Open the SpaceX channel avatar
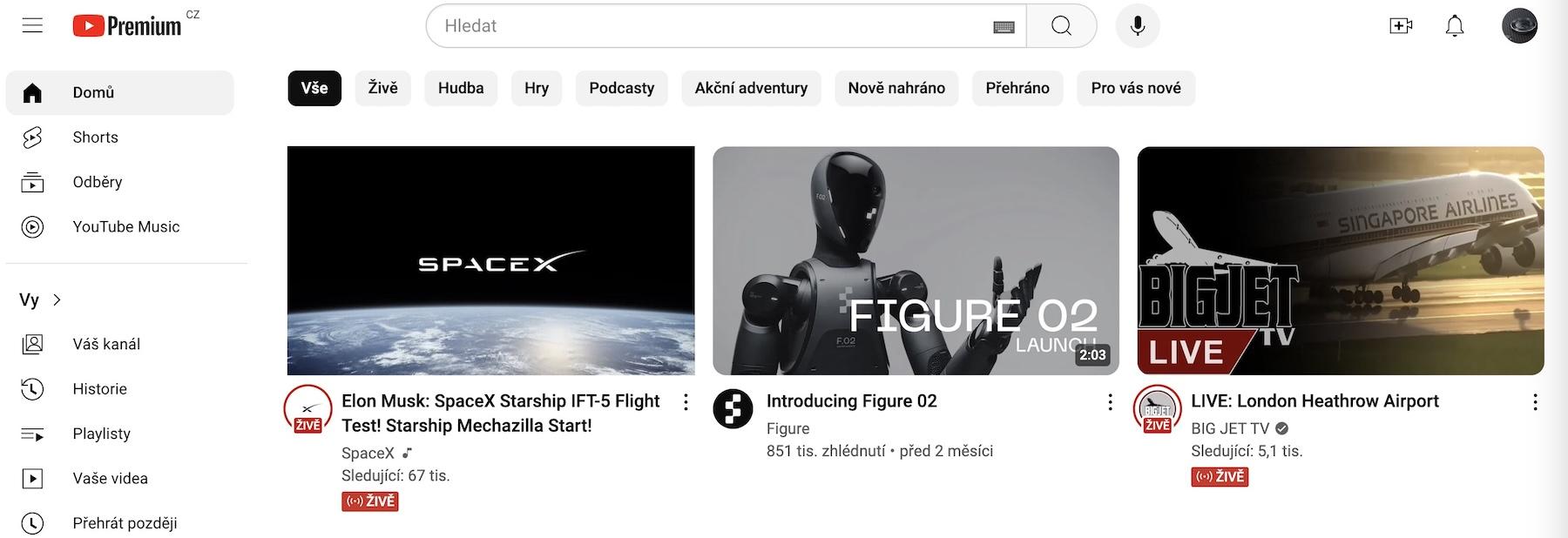Viewport: 1568px width, 538px height. [308, 408]
